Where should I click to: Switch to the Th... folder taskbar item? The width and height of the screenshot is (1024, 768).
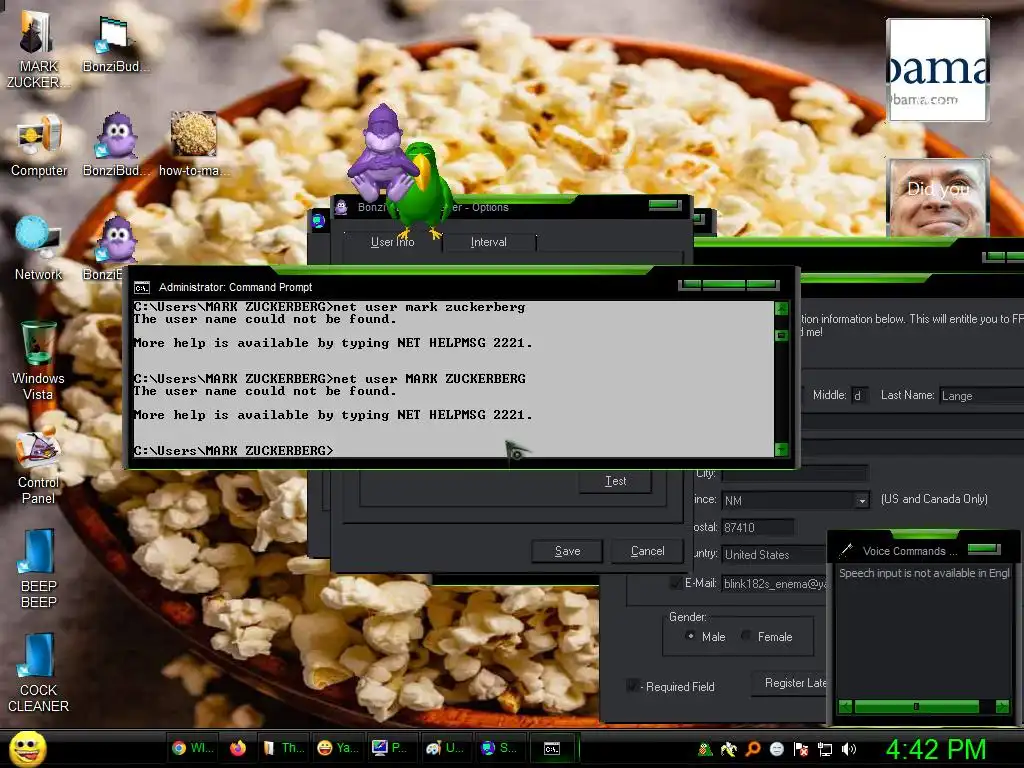(284, 748)
